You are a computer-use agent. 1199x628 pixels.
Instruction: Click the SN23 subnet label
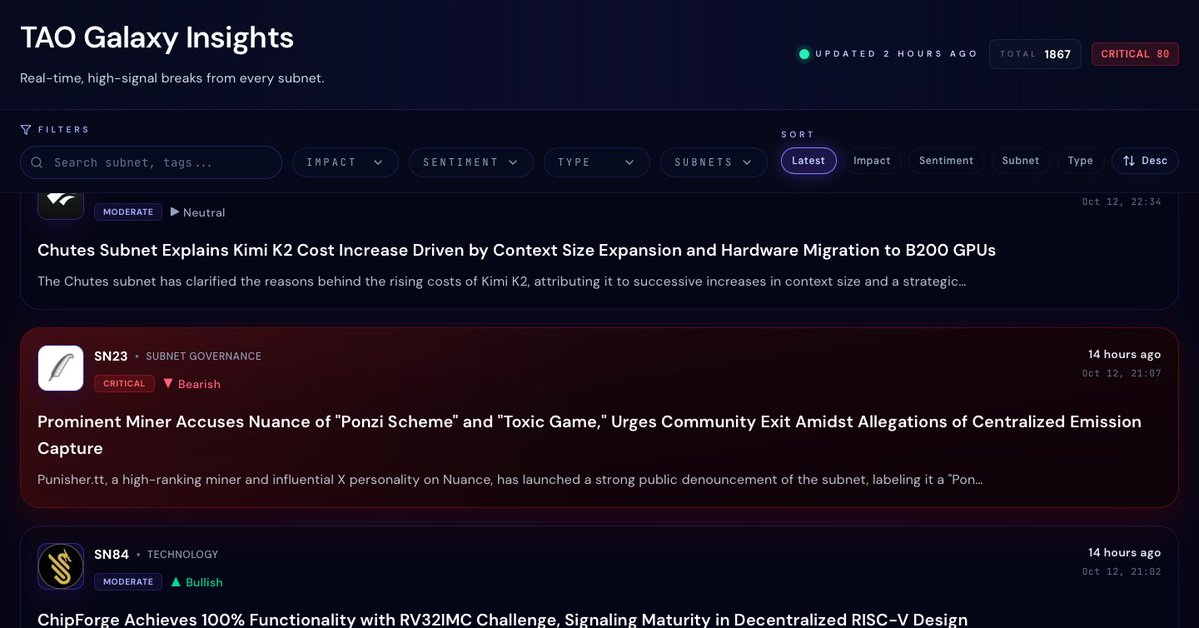coord(111,356)
